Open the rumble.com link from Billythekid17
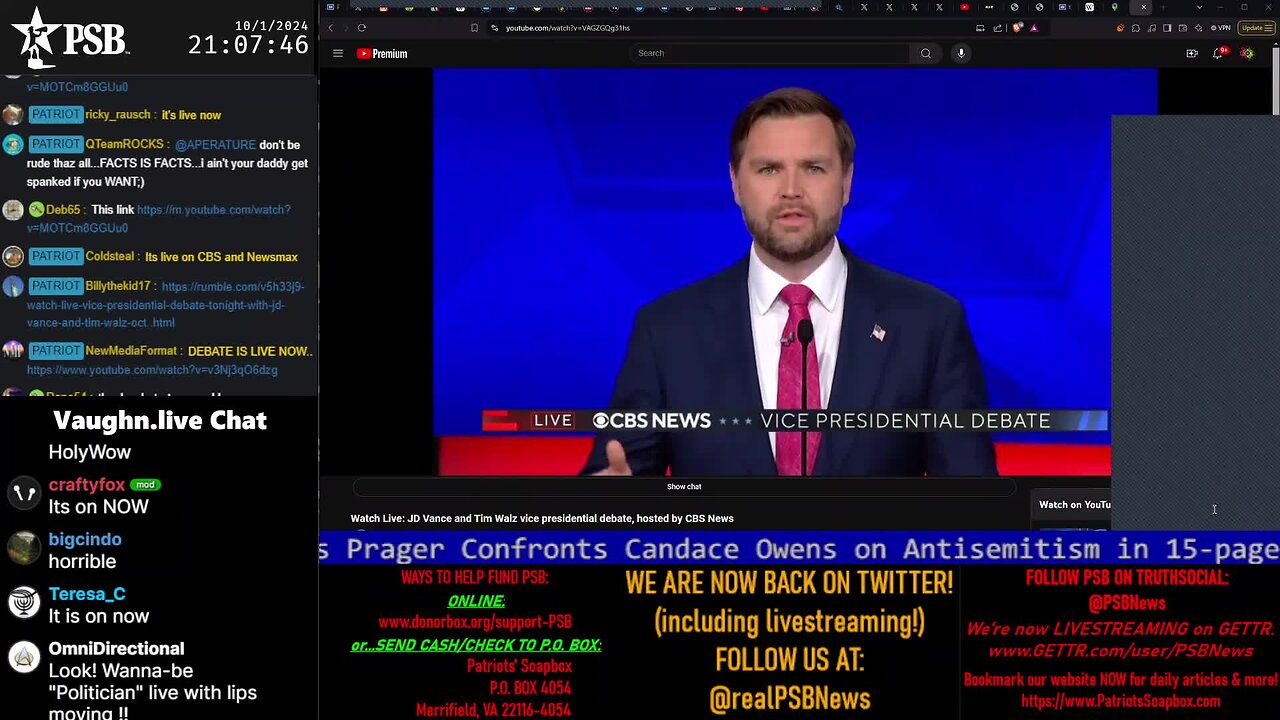This screenshot has height=720, width=1280. pyautogui.click(x=164, y=304)
